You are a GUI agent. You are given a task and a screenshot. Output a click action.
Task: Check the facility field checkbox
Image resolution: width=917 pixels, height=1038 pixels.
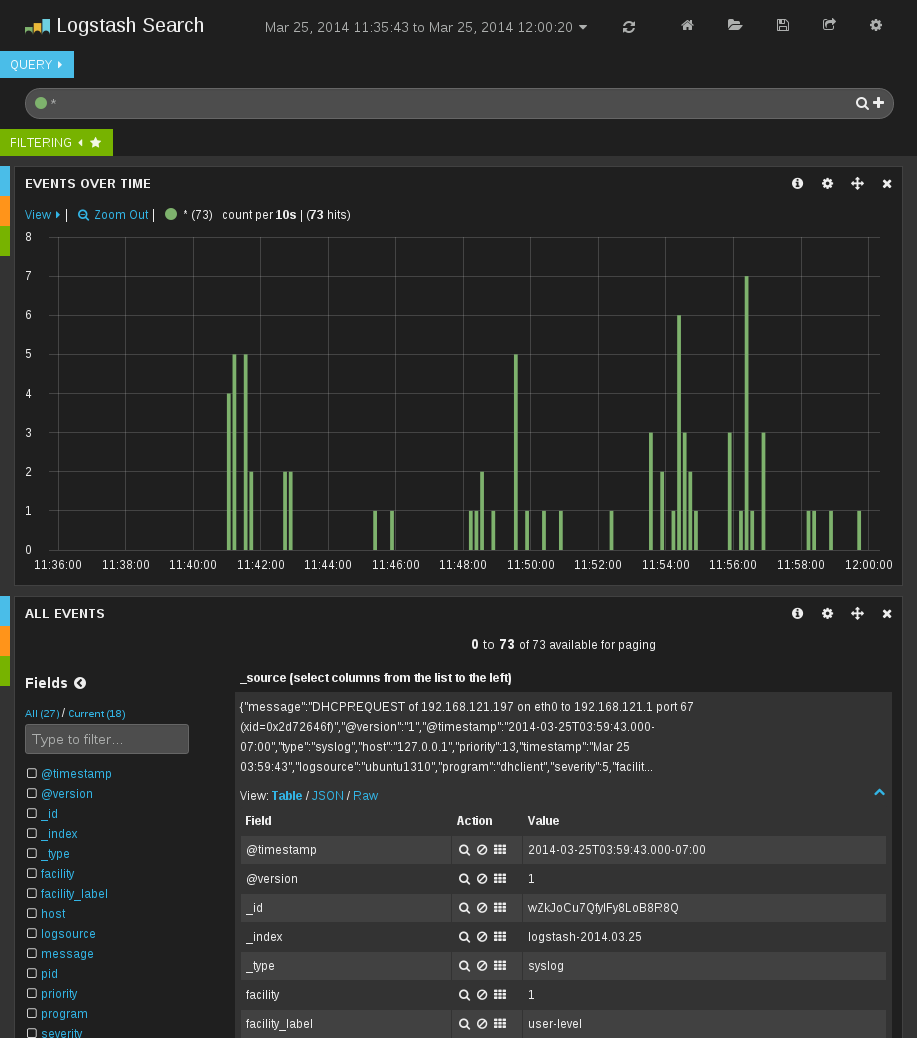click(x=32, y=873)
